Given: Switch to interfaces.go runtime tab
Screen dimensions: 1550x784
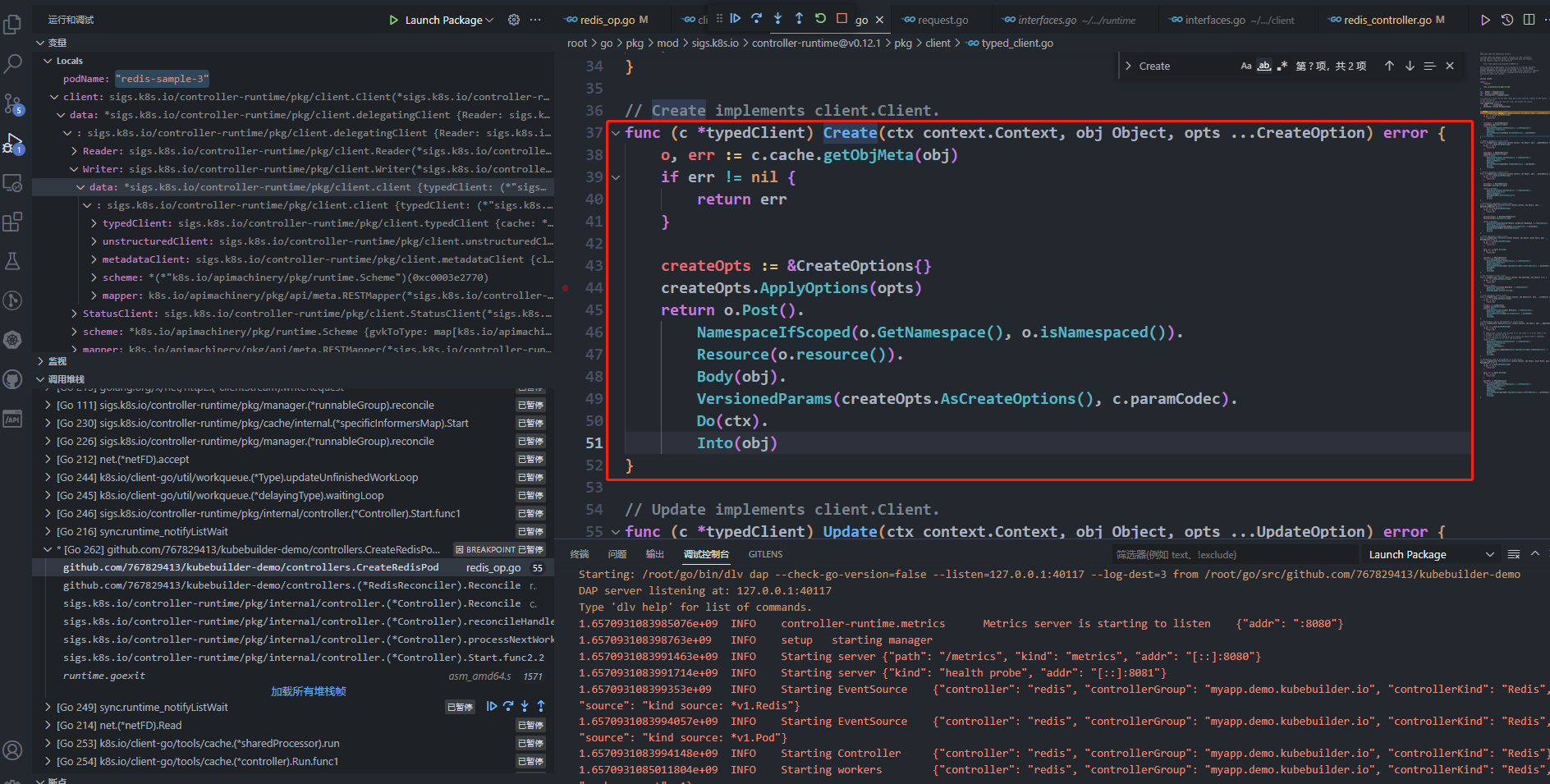Looking at the screenshot, I should tap(1070, 20).
